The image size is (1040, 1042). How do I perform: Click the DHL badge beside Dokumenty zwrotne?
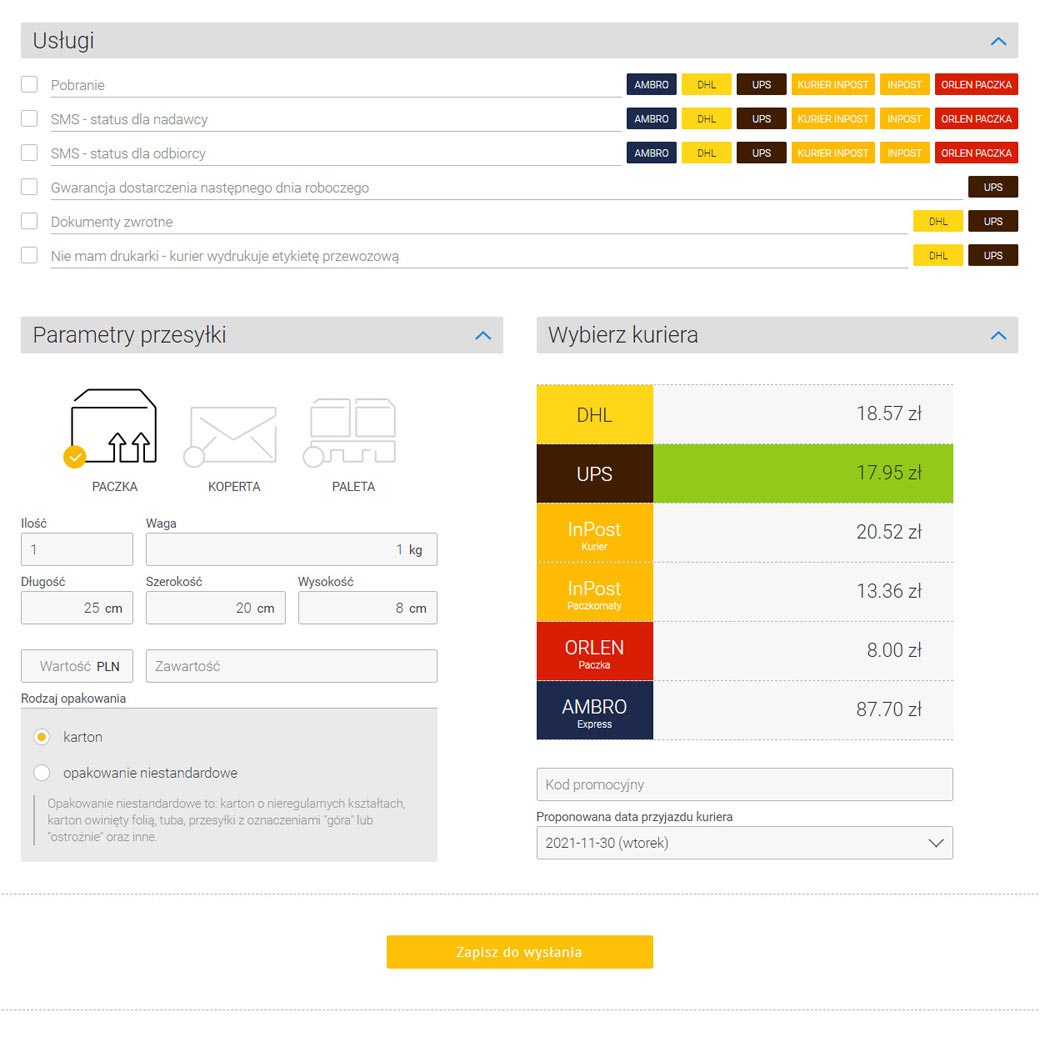[x=937, y=222]
